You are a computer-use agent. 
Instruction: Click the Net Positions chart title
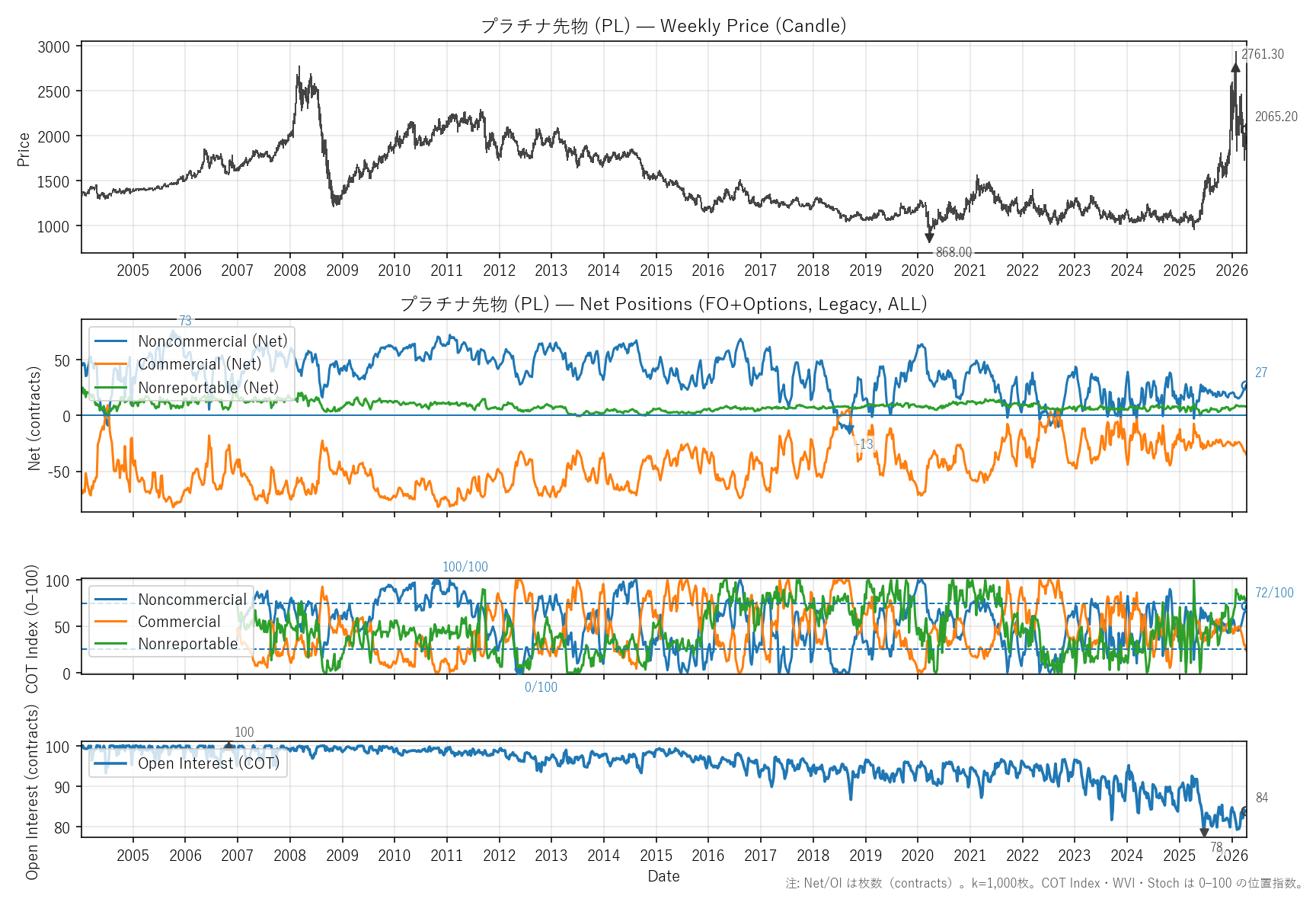coord(663,304)
